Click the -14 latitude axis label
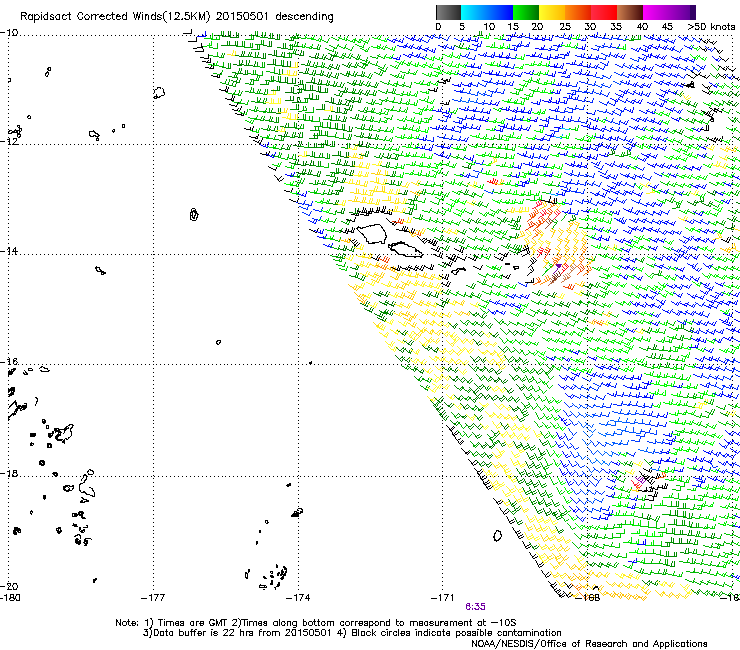The width and height of the screenshot is (740, 650). click(9, 251)
